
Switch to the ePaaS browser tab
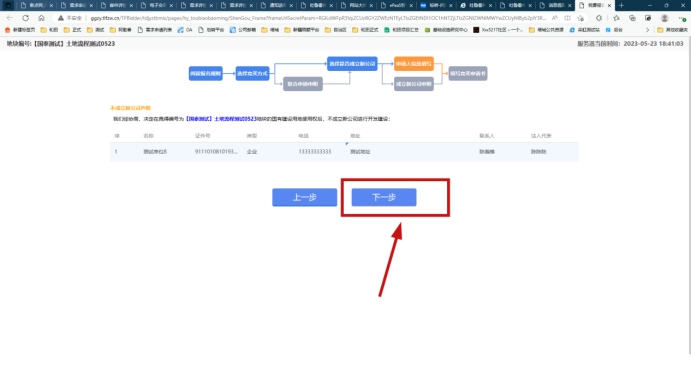394,5
